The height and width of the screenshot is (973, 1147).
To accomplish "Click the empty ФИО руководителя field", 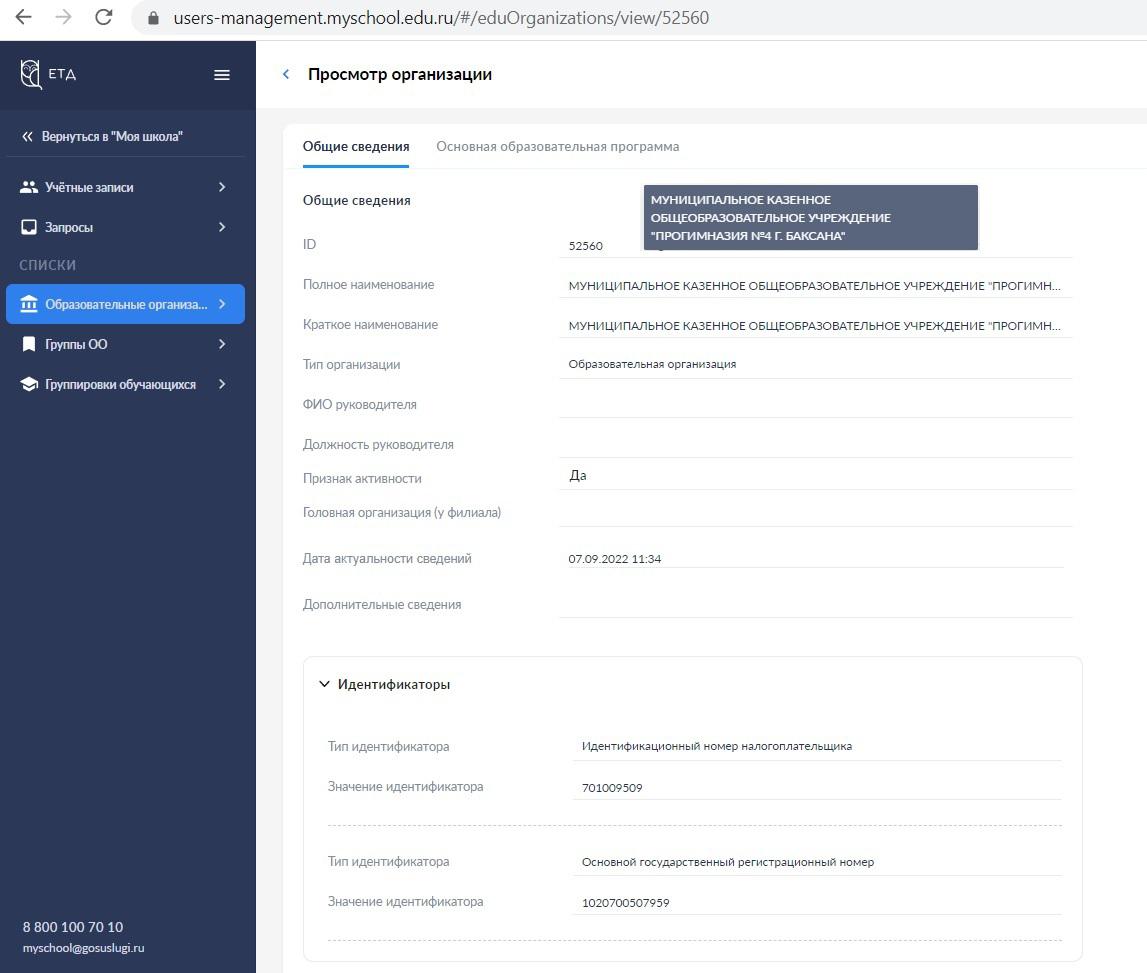I will pos(816,404).
